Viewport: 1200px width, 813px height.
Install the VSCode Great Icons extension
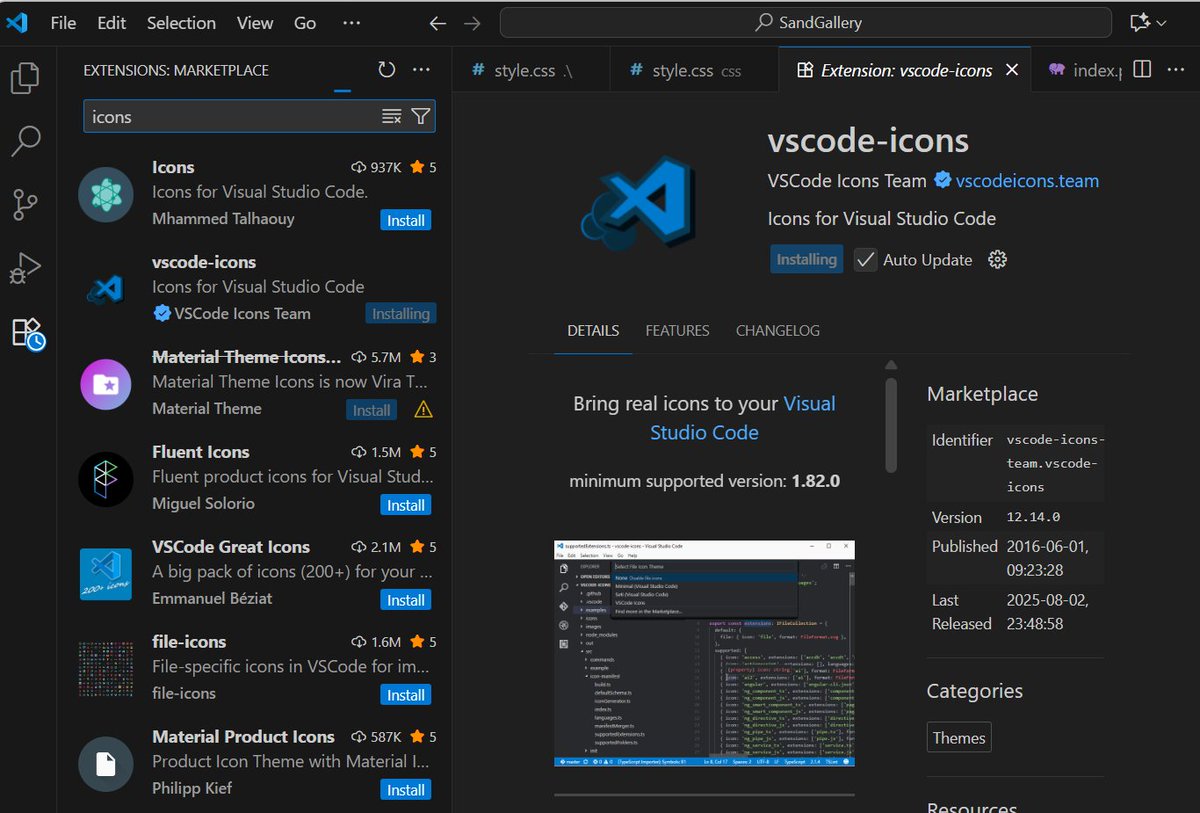406,600
